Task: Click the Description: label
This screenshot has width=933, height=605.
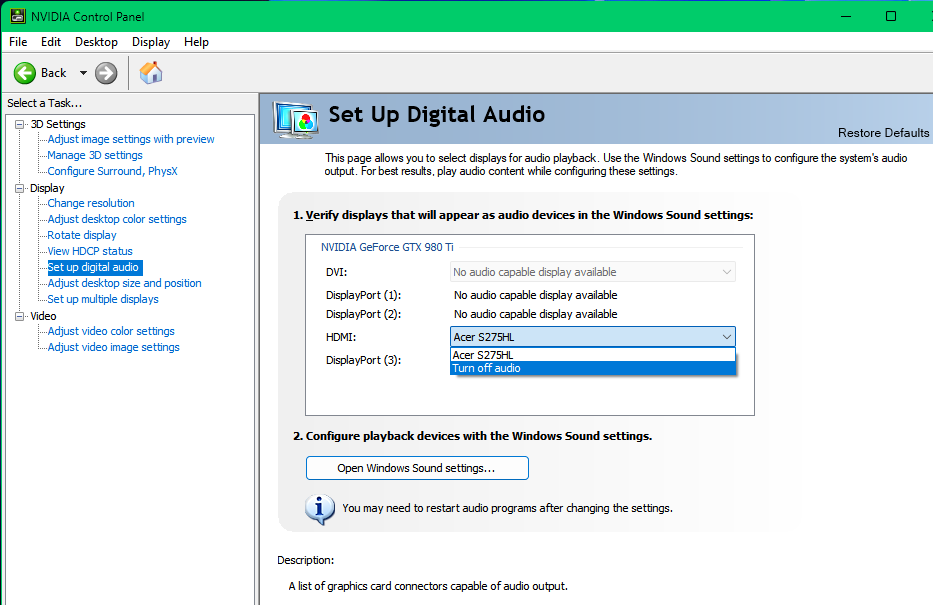Action: [306, 560]
